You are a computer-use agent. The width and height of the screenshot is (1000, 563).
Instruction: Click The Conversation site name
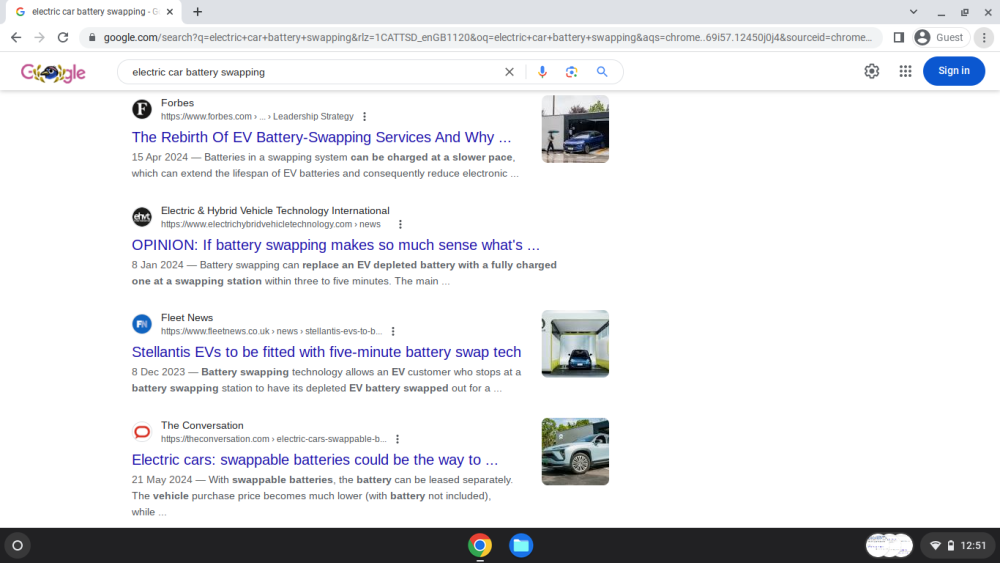pyautogui.click(x=202, y=425)
